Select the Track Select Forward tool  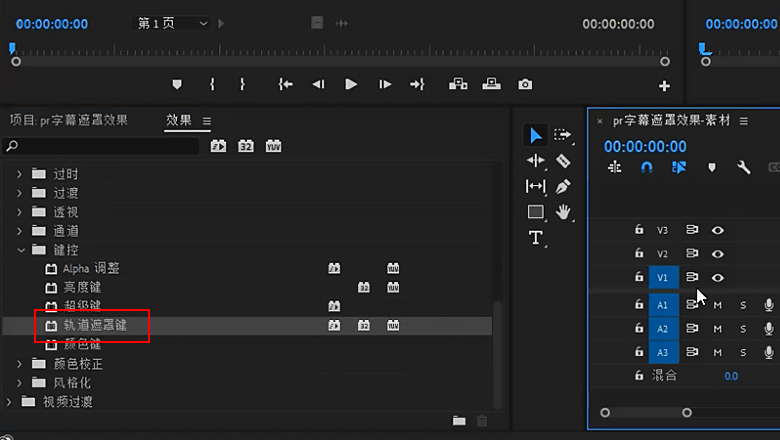pyautogui.click(x=563, y=135)
